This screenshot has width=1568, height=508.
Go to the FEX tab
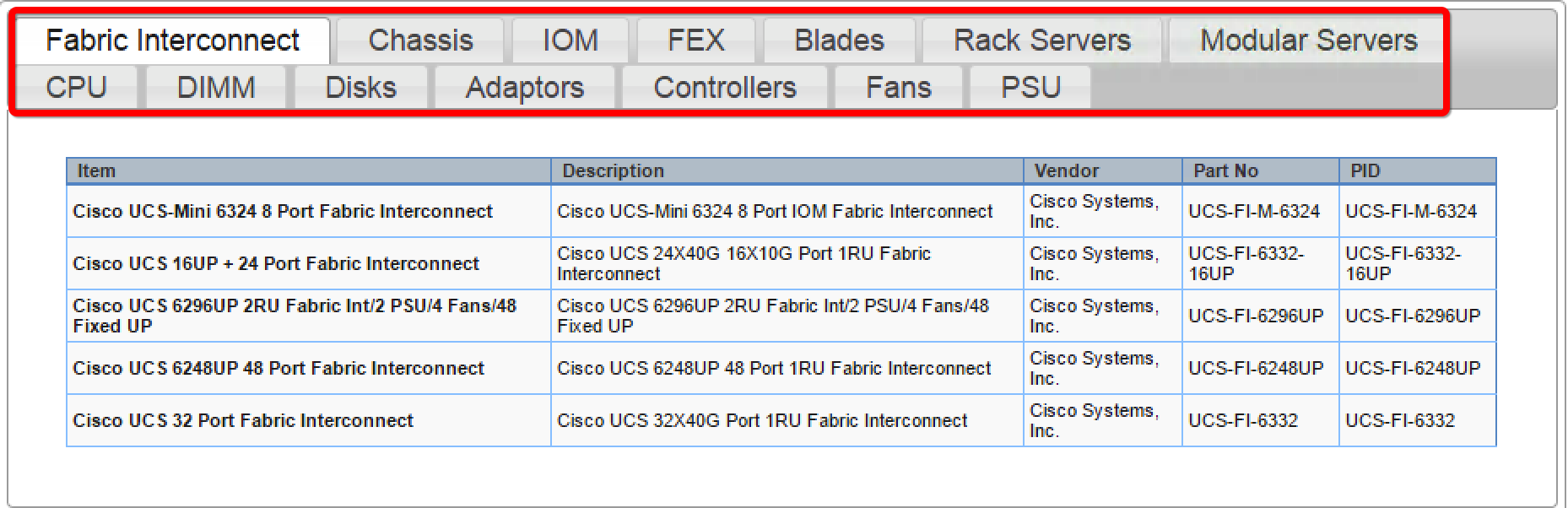pyautogui.click(x=695, y=41)
